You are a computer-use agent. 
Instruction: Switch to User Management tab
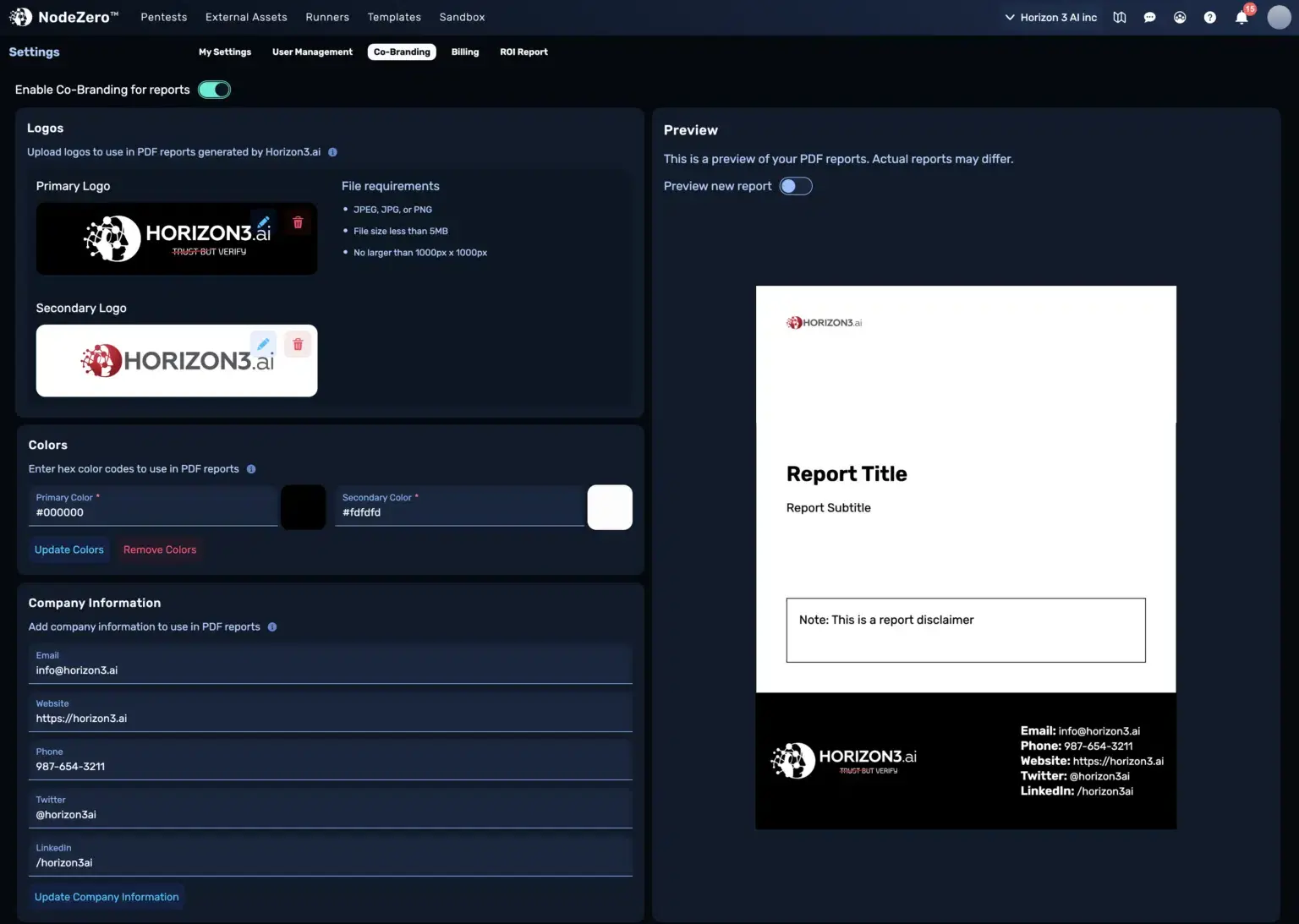pos(312,52)
